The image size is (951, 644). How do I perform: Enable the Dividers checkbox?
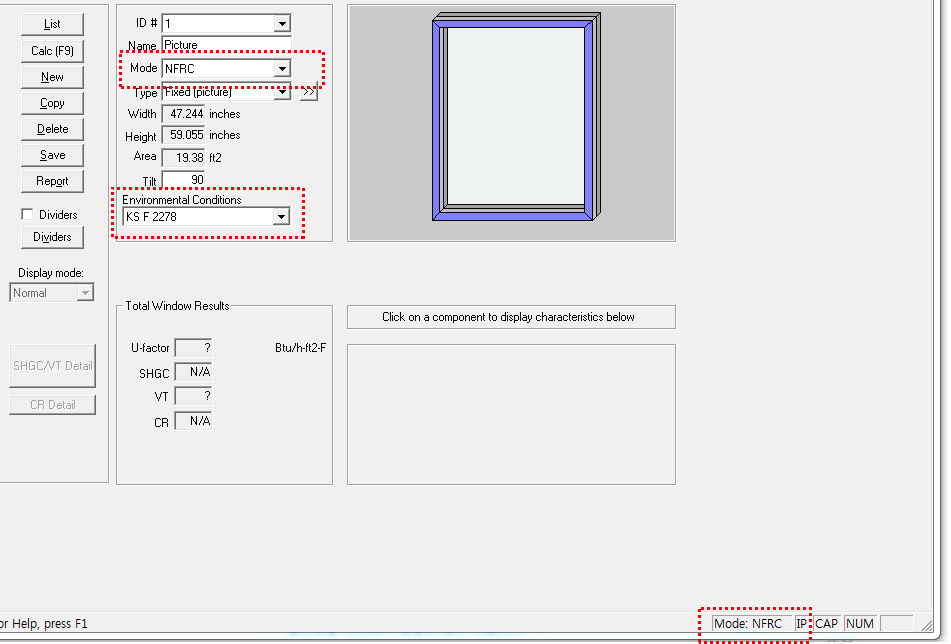pos(27,214)
